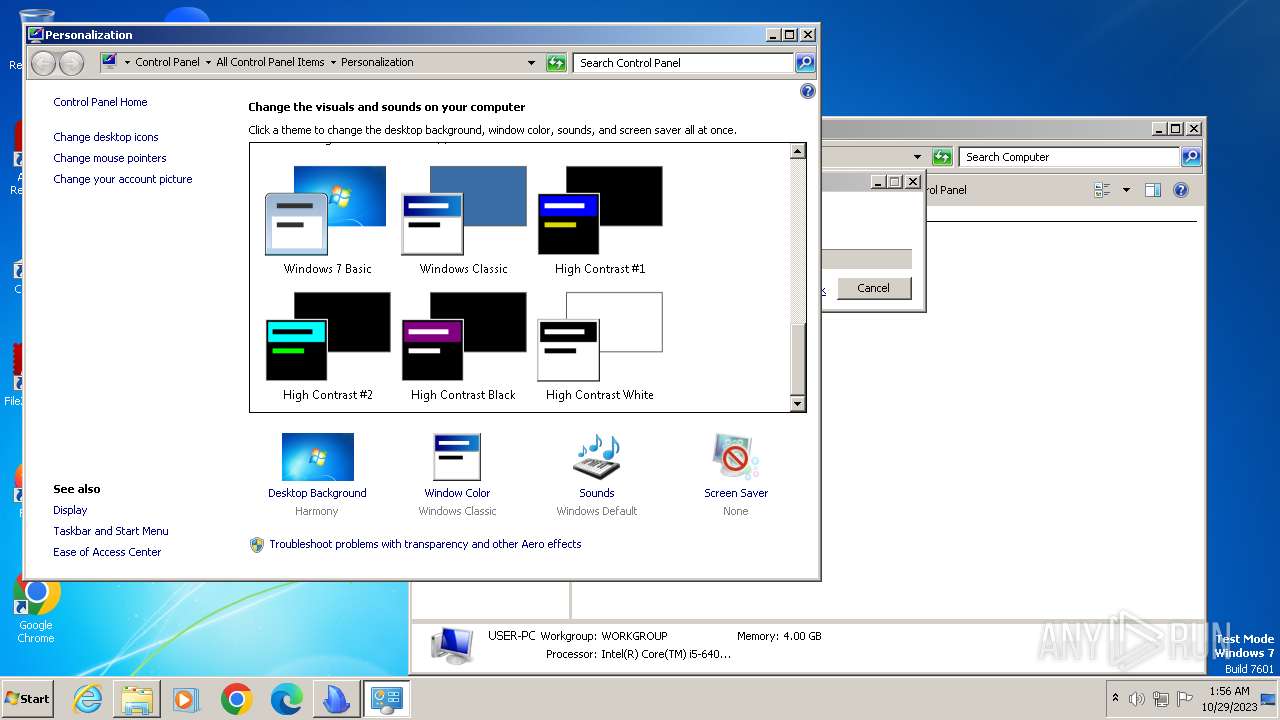The image size is (1280, 720).
Task: Click theme list scrollbar down arrow
Action: [797, 404]
